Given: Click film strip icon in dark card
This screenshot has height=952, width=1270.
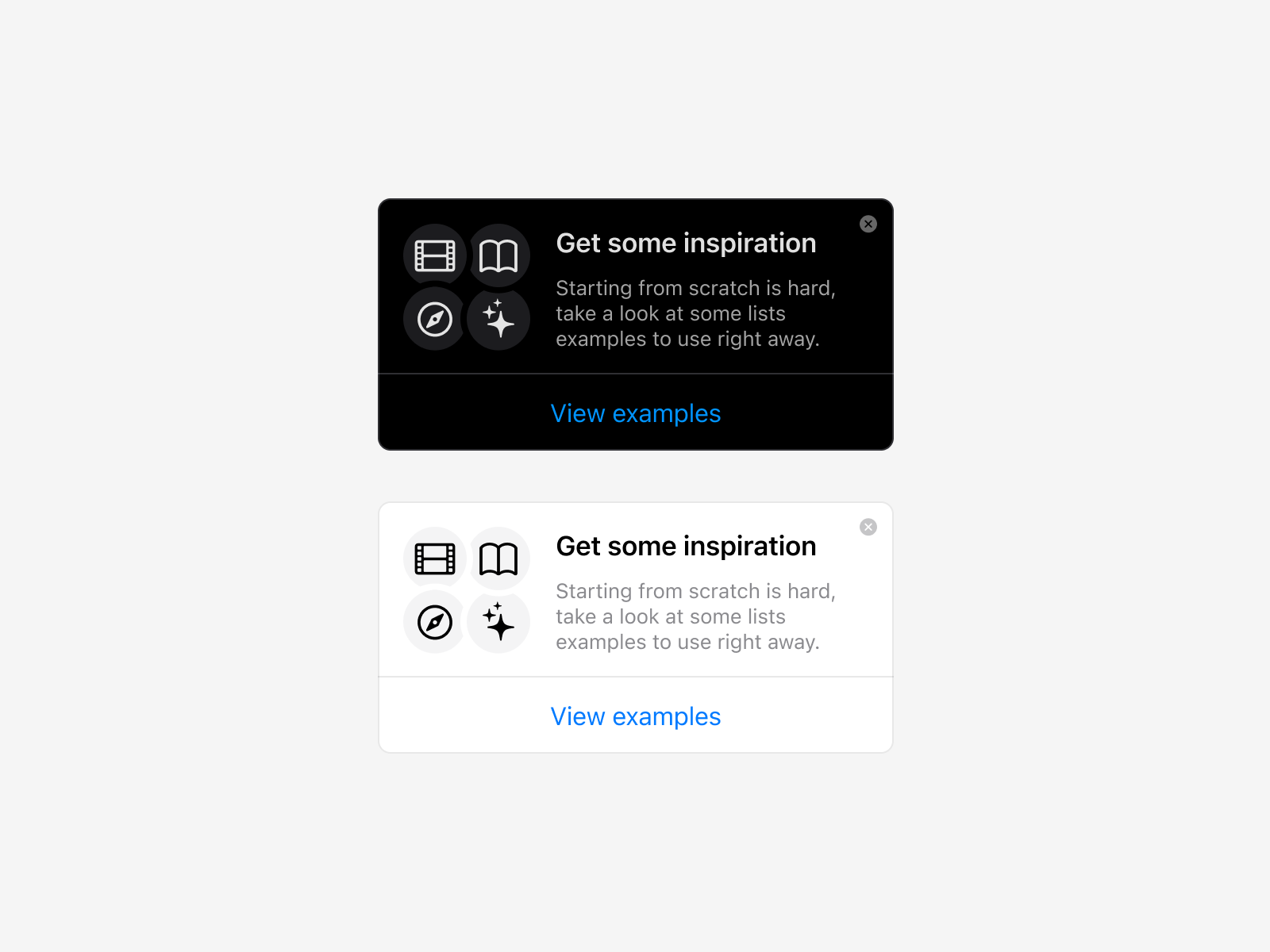Looking at the screenshot, I should click(x=435, y=255).
